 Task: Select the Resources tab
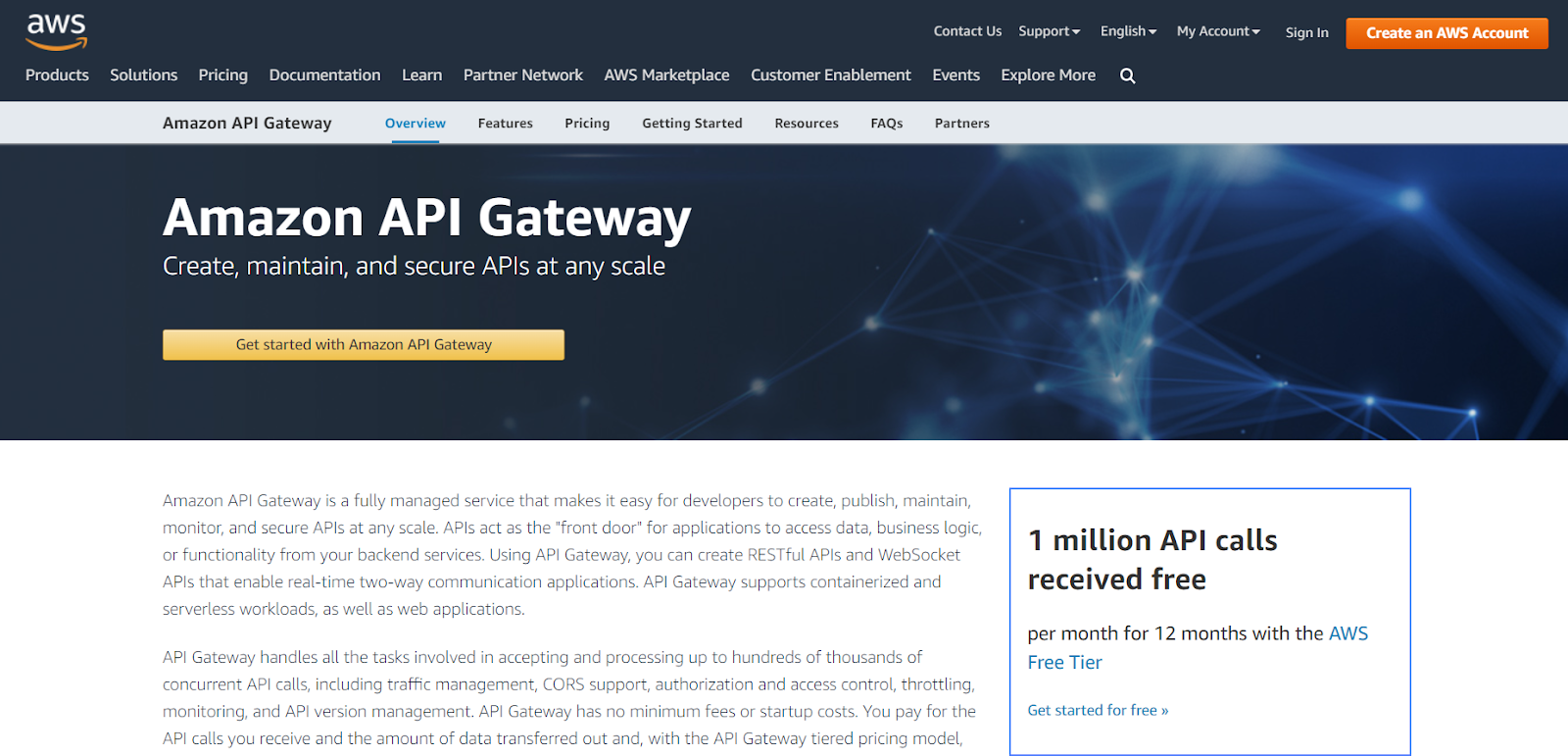click(807, 124)
